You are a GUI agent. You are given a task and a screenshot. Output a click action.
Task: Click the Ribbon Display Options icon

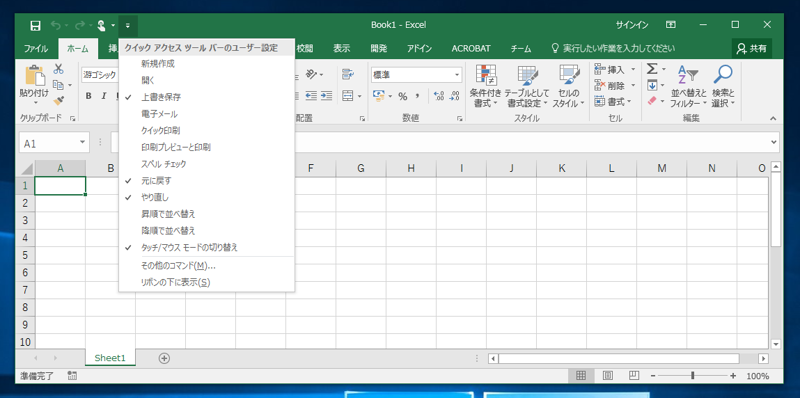tap(671, 24)
